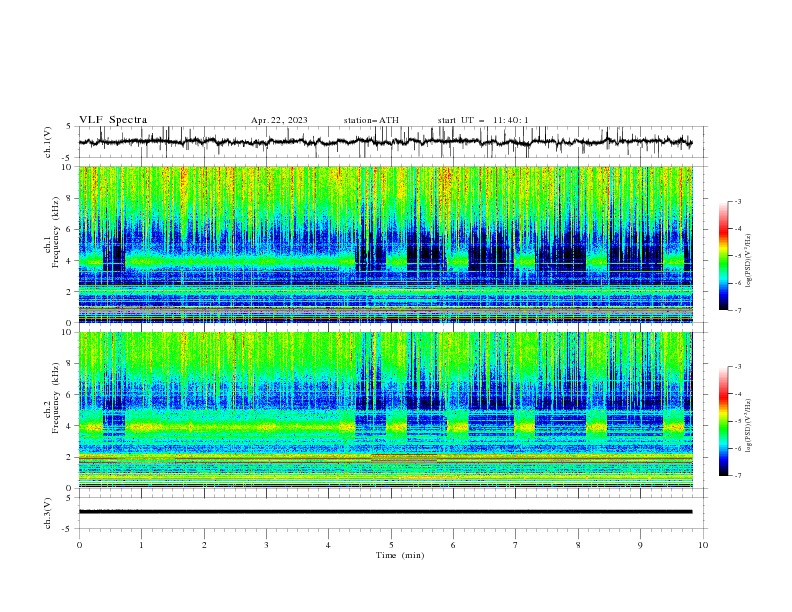Click the 'start UT = 11:40:1' text

point(483,120)
